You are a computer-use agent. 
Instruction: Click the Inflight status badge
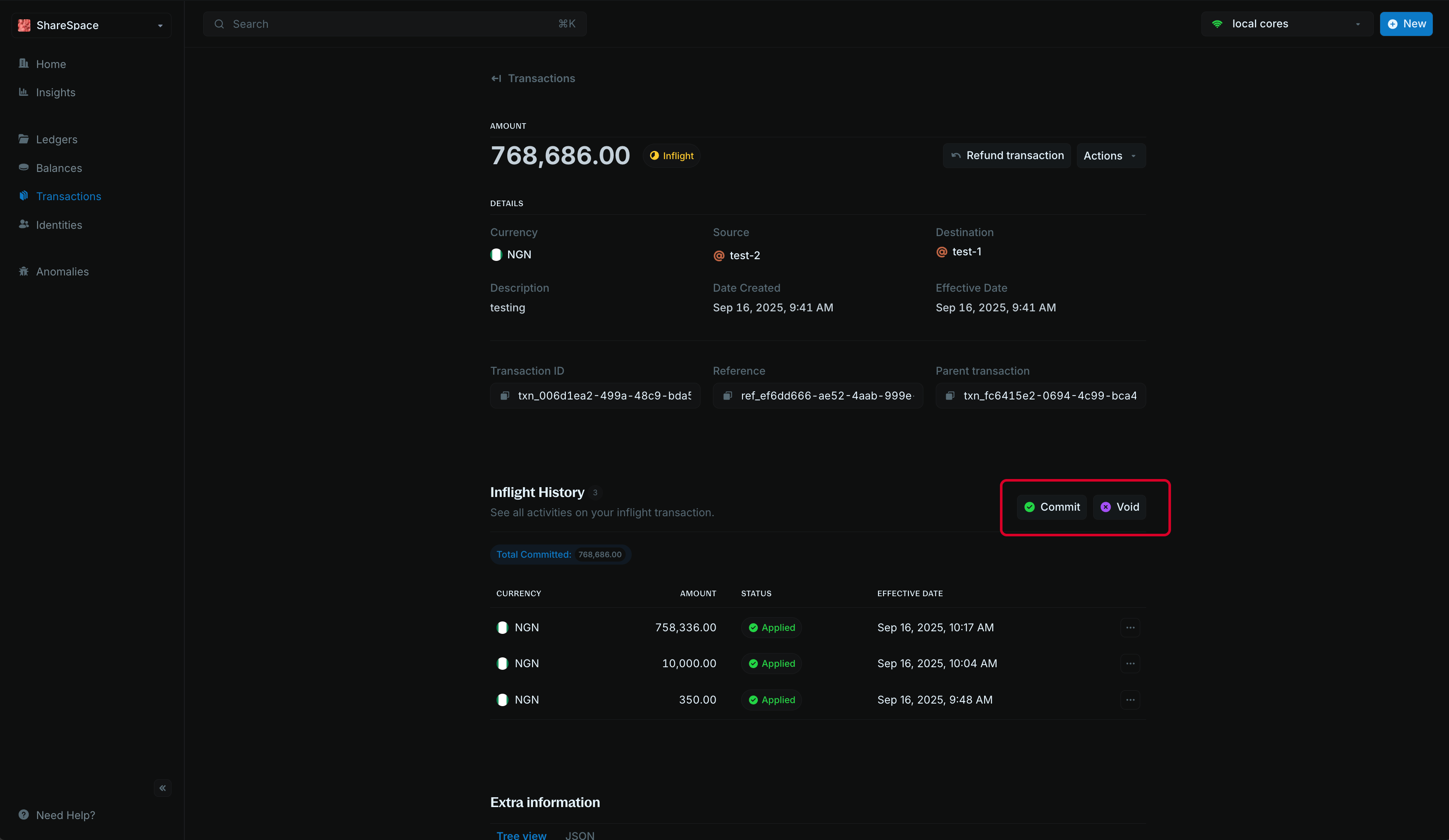[x=671, y=156]
